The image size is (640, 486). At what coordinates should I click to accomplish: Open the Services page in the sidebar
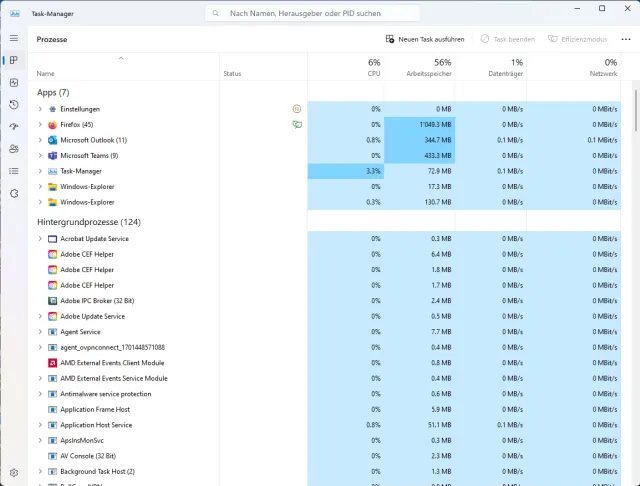tap(14, 193)
